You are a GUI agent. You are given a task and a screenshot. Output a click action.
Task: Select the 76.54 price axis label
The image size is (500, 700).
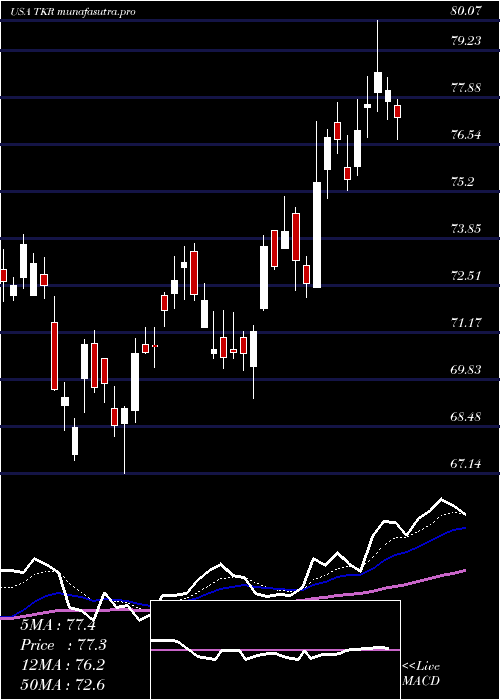point(466,134)
